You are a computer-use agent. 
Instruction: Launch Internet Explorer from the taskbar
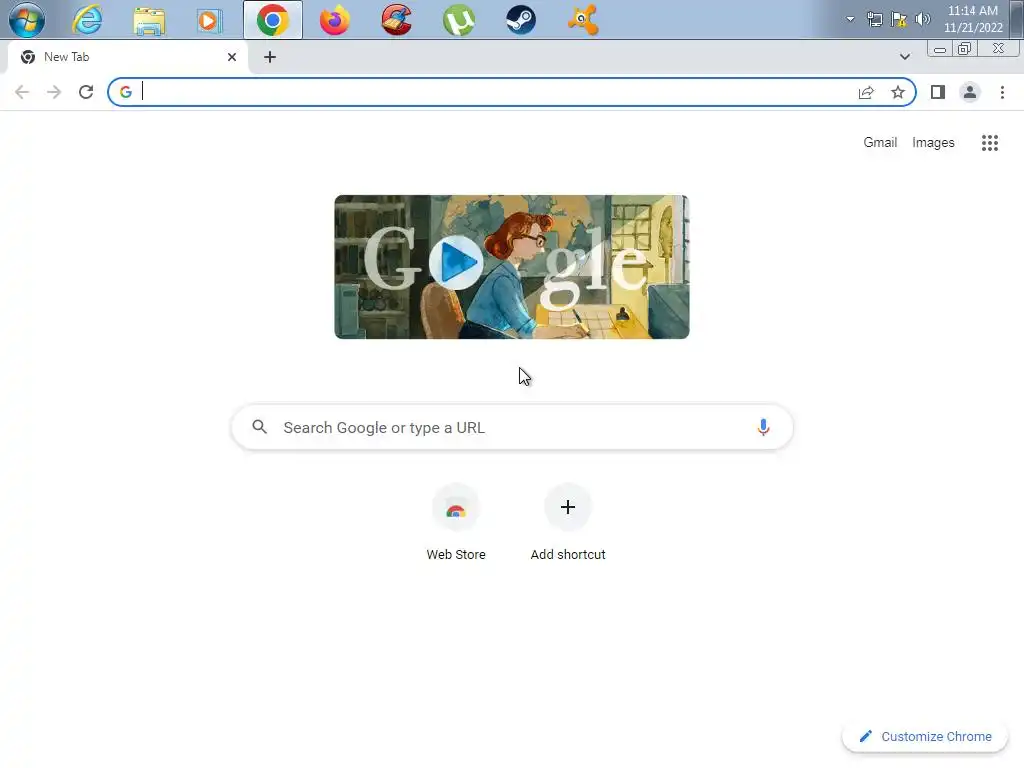(87, 20)
